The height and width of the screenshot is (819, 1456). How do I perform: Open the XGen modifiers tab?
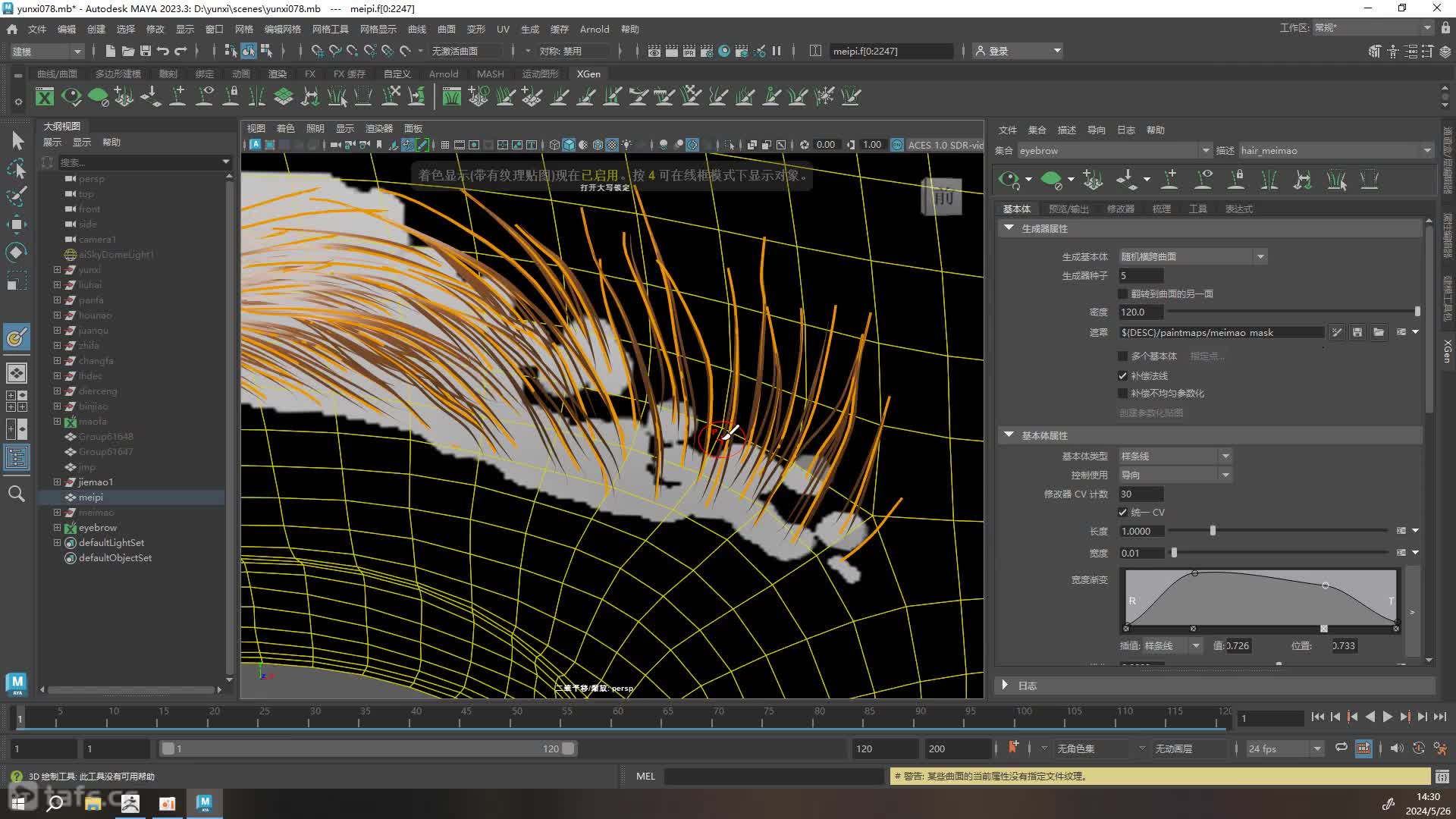click(1120, 209)
